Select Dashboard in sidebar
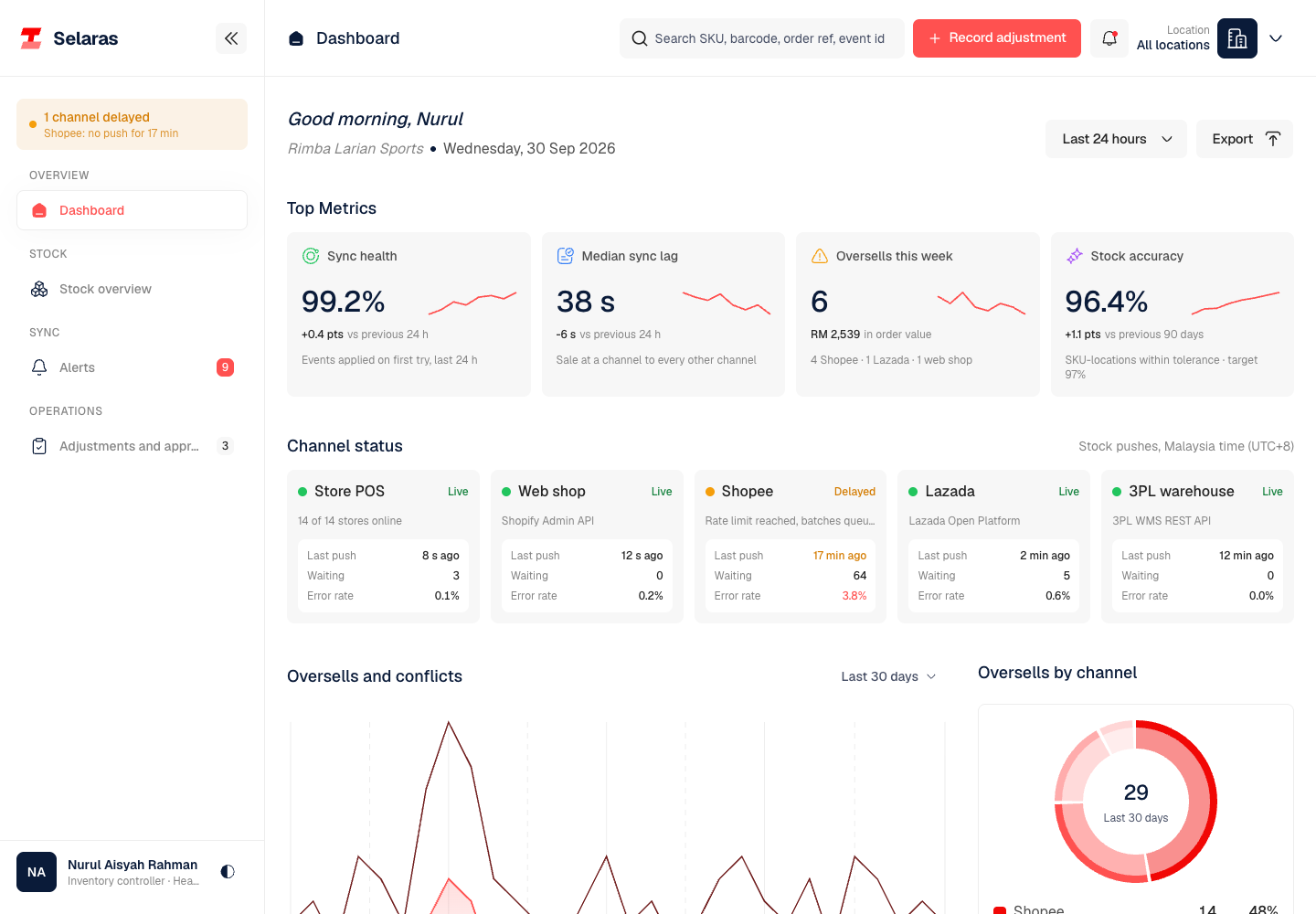Screen dimensions: 1316x914 132,210
